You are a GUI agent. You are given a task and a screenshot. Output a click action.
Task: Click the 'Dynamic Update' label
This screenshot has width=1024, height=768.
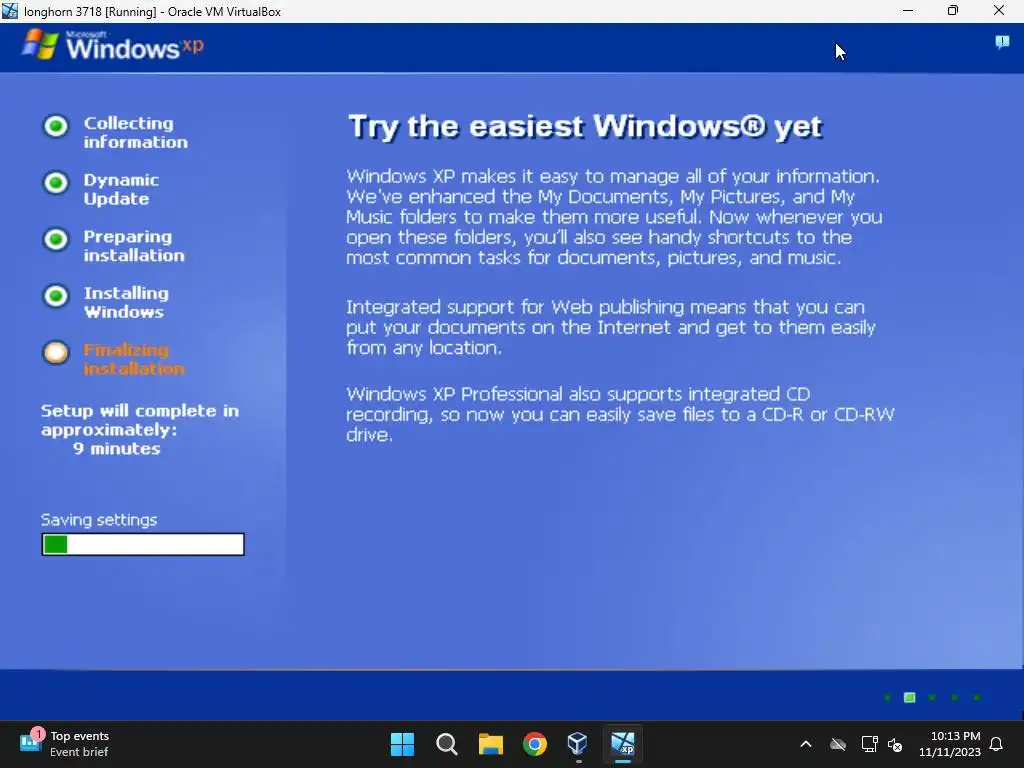(121, 189)
